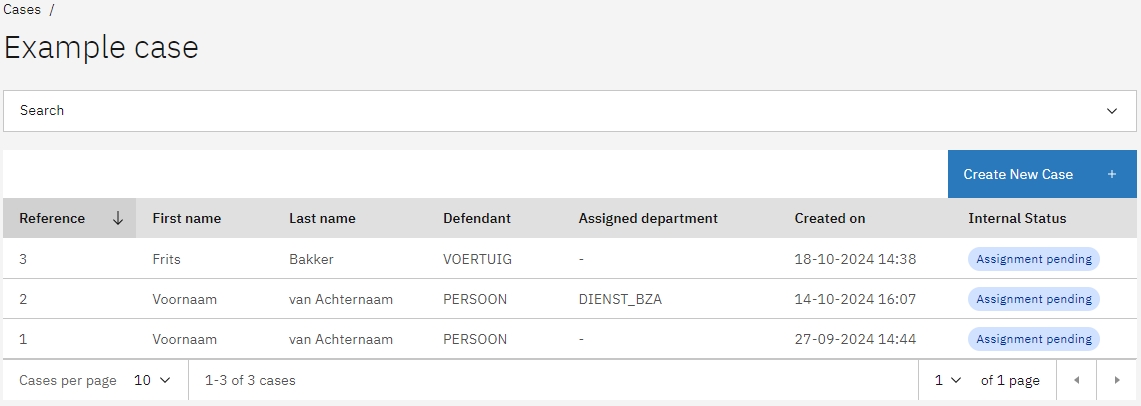Sort by the Defendant column header

pyautogui.click(x=477, y=218)
